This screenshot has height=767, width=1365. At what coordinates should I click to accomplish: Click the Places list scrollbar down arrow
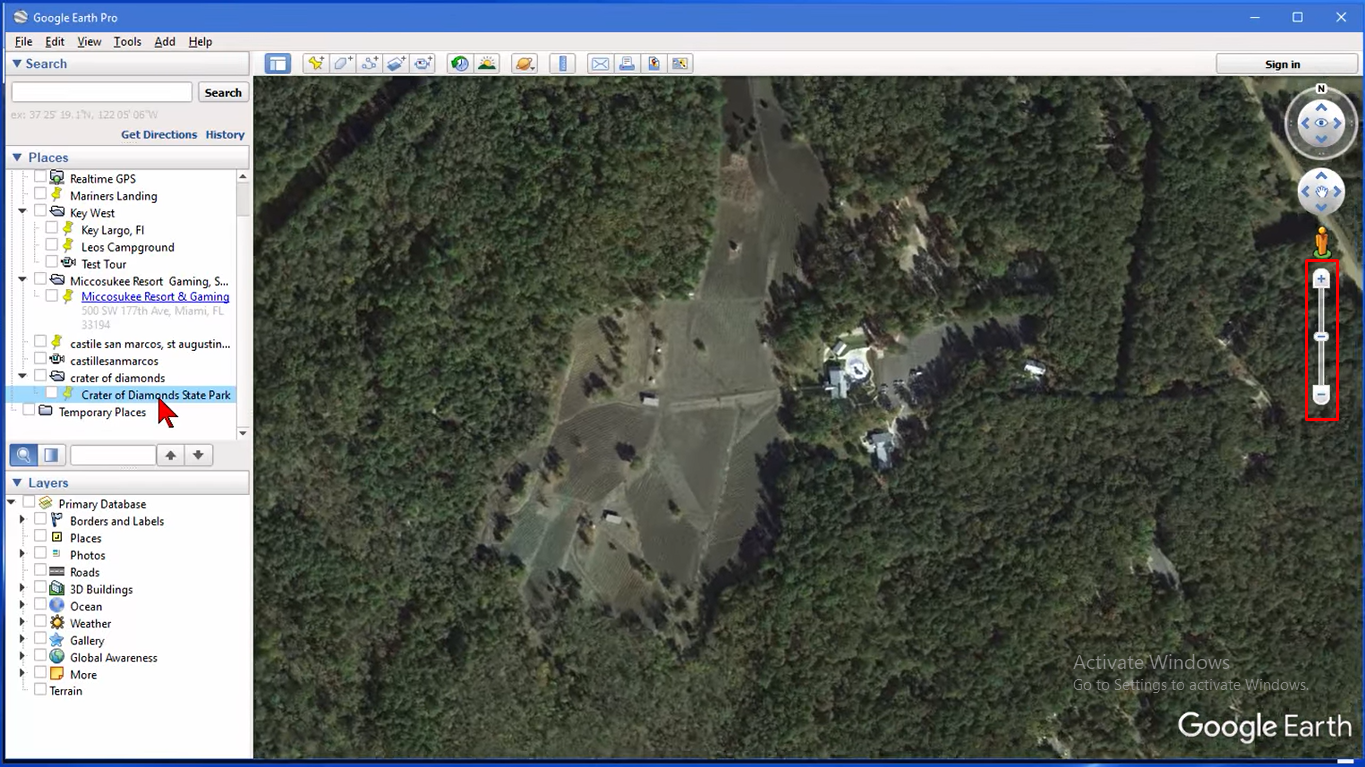(243, 432)
